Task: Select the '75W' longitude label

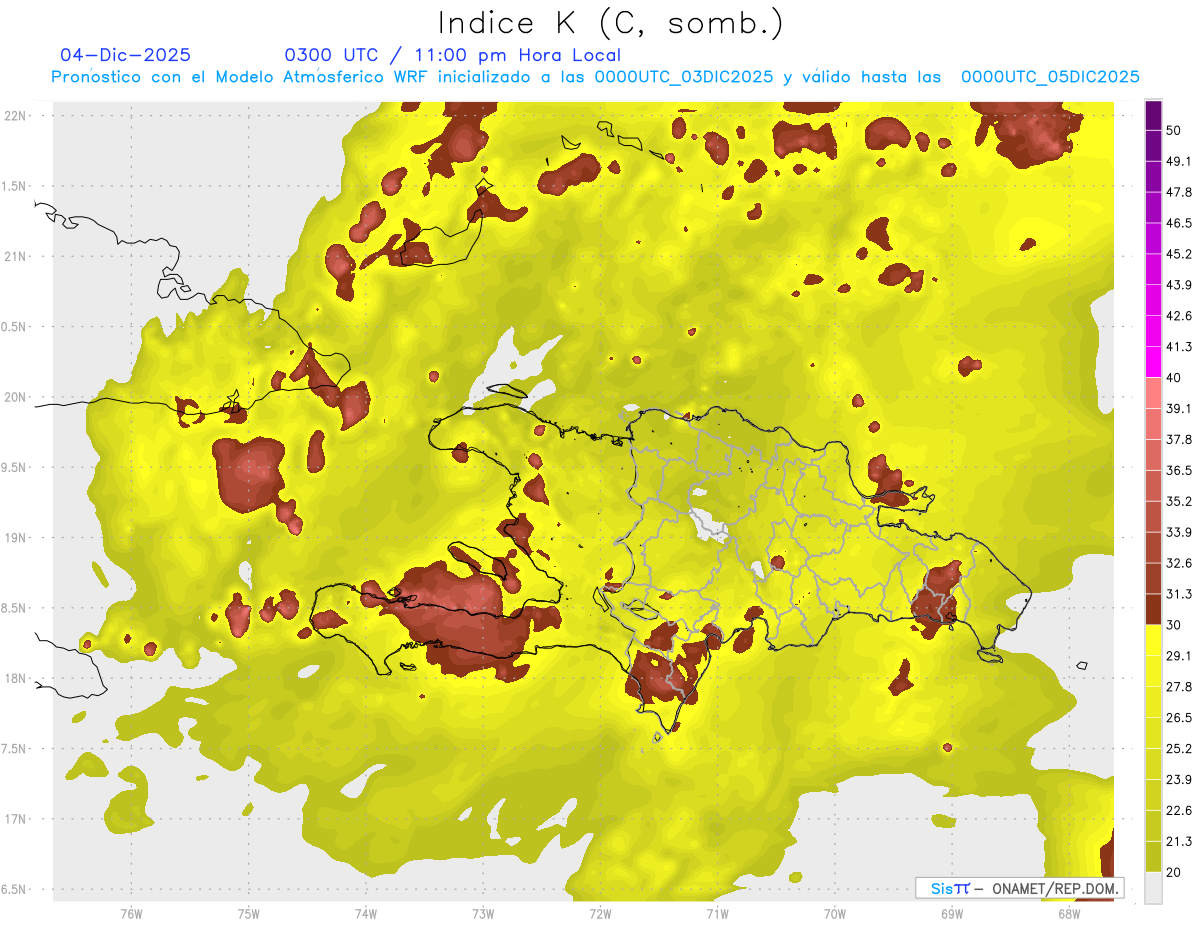Action: coord(248,914)
